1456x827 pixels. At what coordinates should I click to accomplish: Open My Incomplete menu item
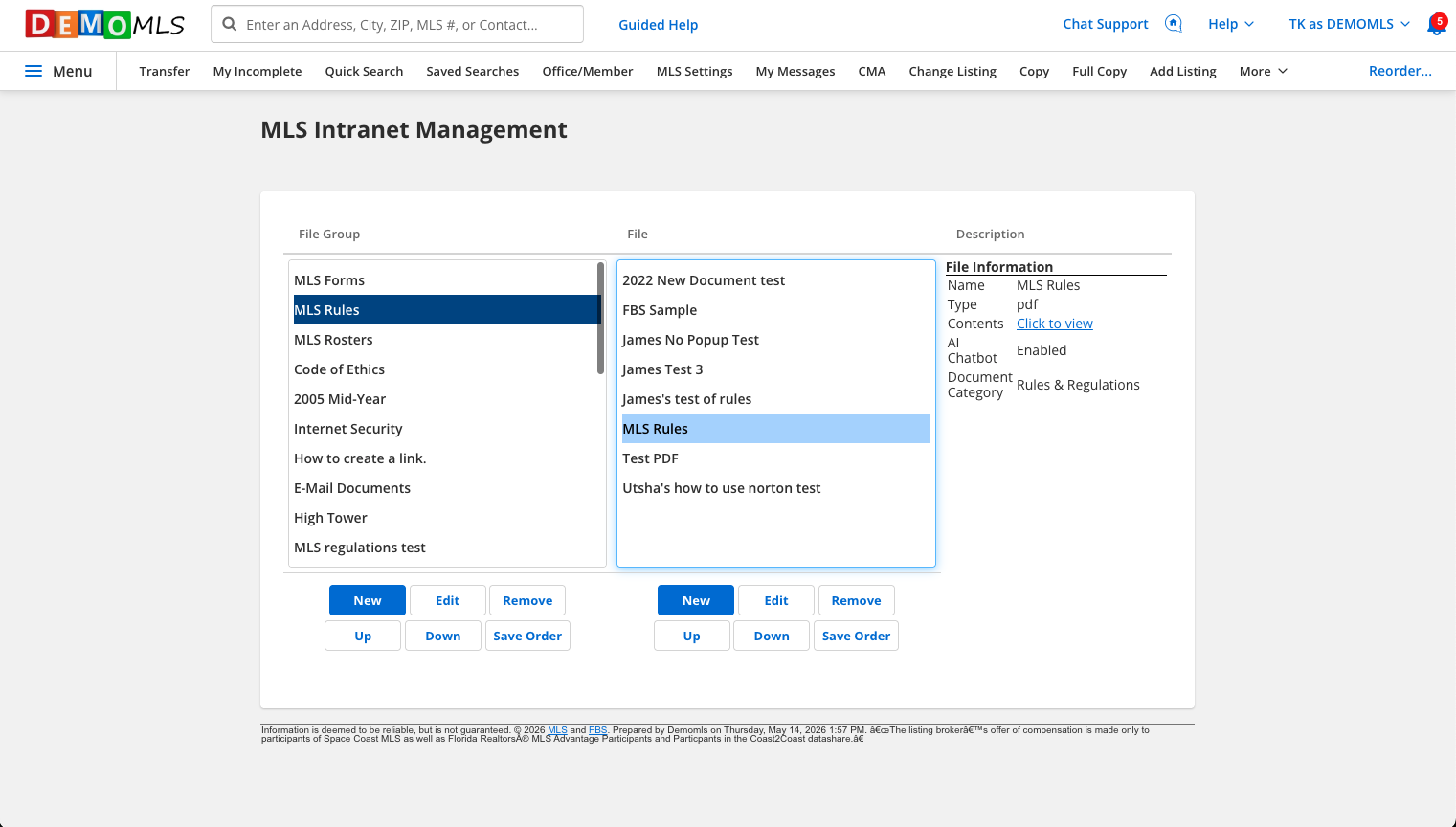[x=258, y=71]
